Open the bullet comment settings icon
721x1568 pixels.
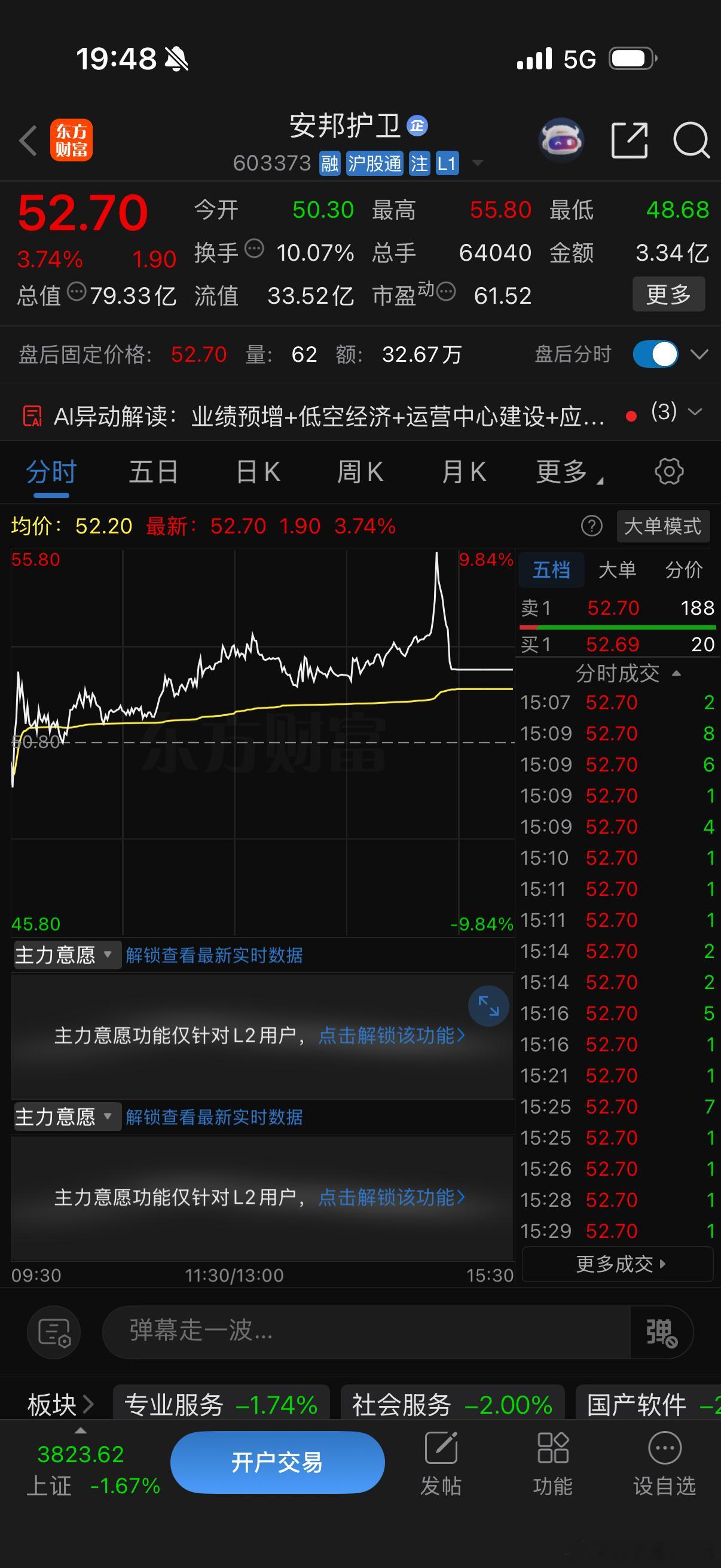[x=54, y=1332]
